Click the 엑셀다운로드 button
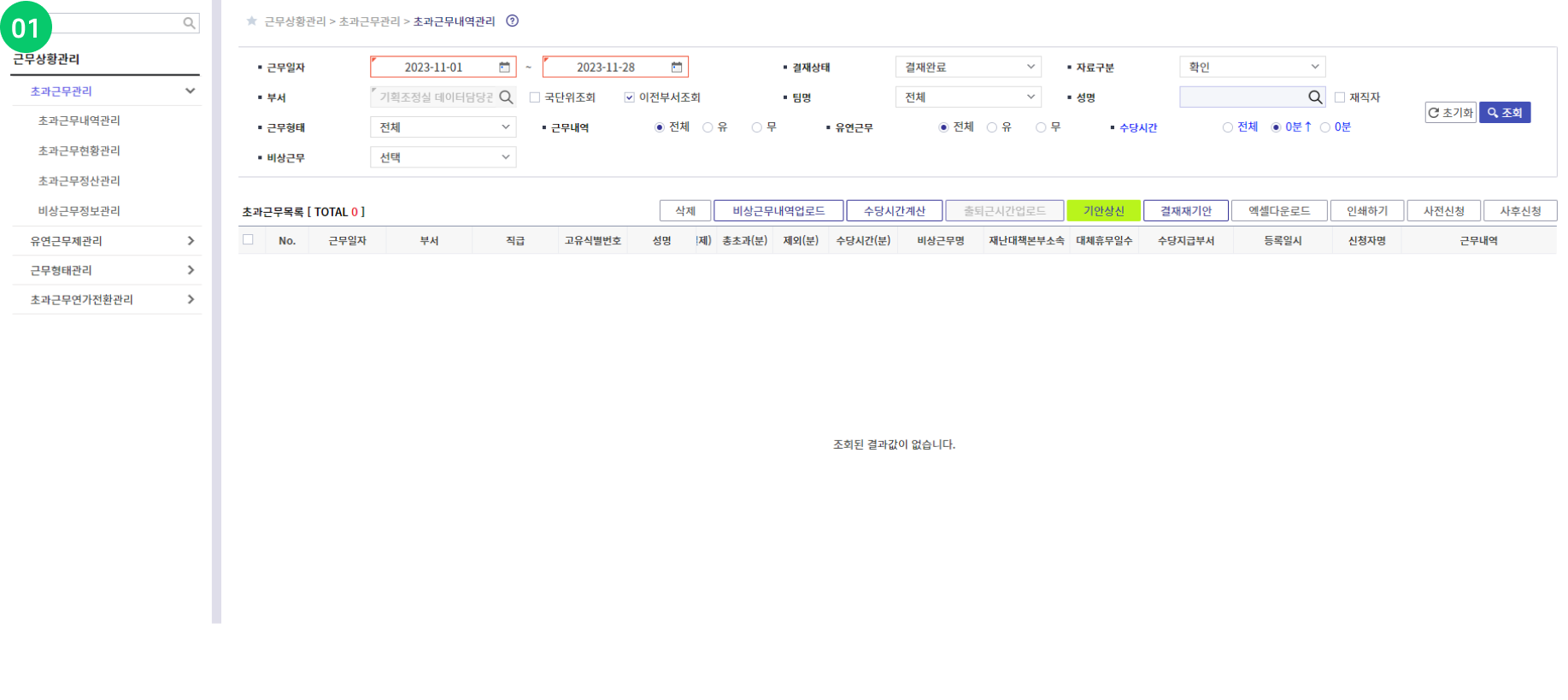The height and width of the screenshot is (700, 1568). click(1278, 211)
